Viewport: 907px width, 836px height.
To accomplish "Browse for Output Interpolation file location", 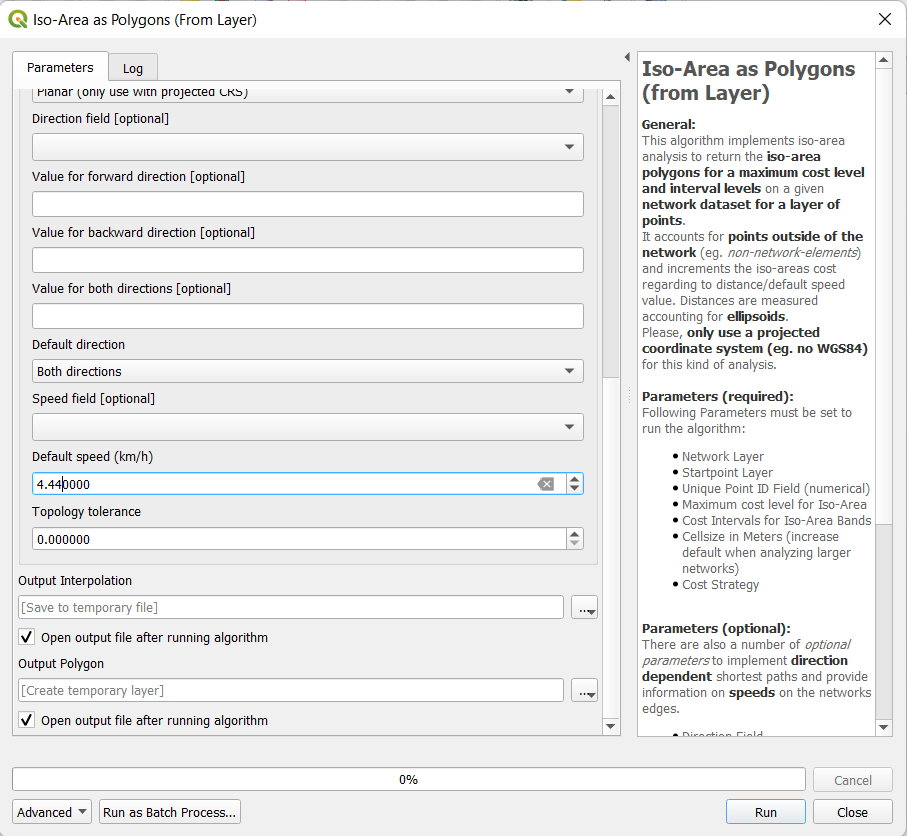I will tap(584, 608).
